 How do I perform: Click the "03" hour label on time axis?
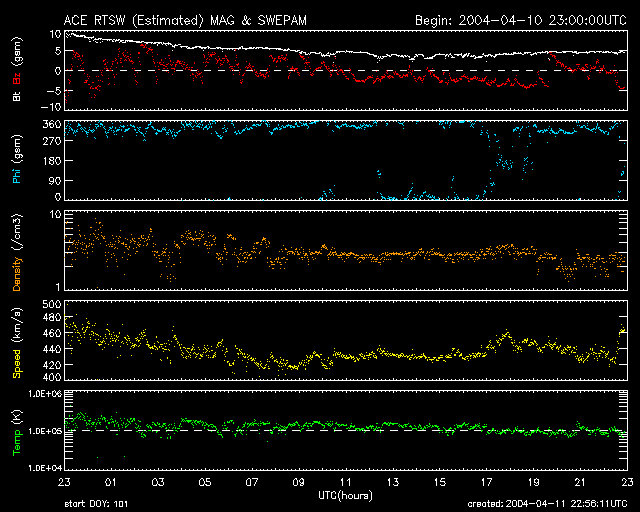[x=158, y=483]
